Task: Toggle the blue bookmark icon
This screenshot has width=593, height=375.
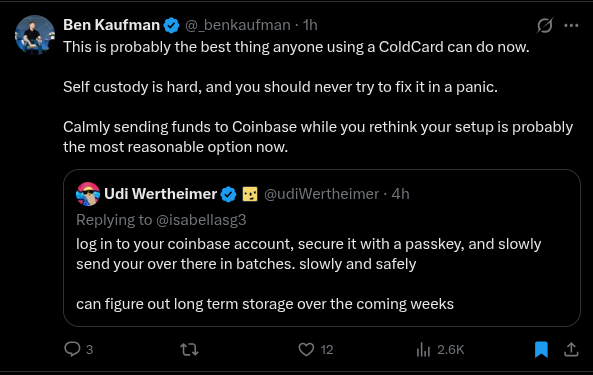Action: [x=541, y=349]
